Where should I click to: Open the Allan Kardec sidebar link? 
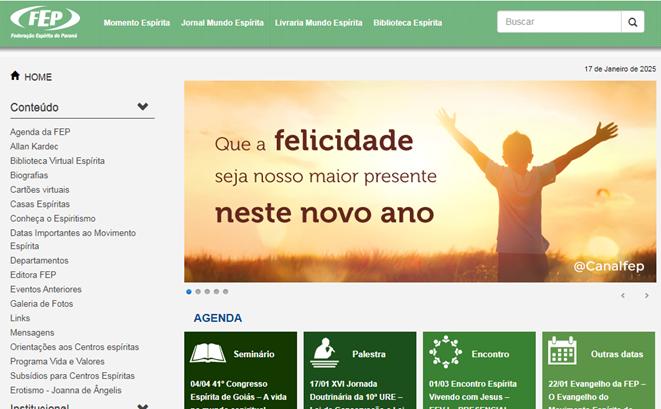pos(34,146)
